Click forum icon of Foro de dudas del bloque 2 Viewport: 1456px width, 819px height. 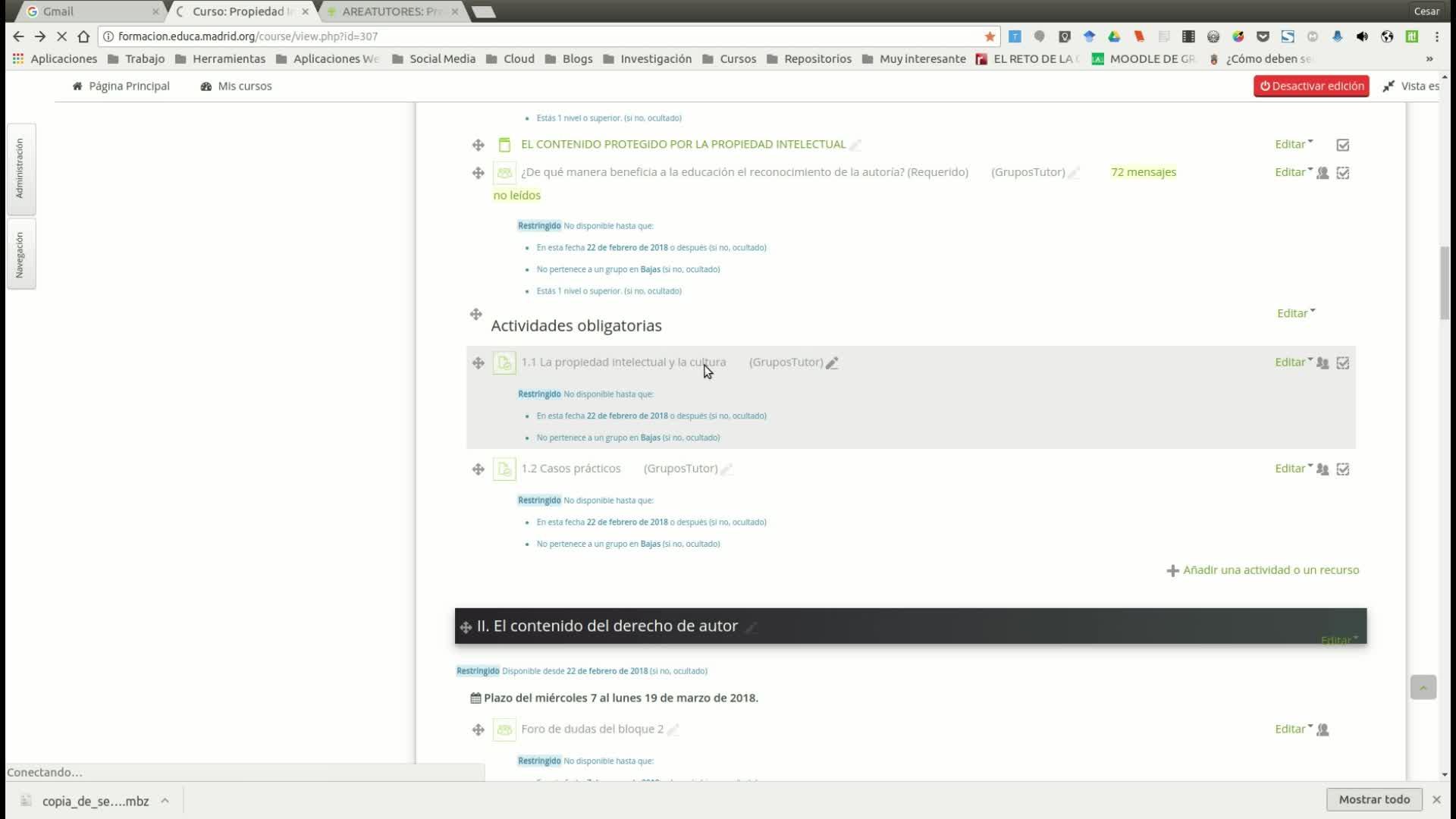coord(504,730)
